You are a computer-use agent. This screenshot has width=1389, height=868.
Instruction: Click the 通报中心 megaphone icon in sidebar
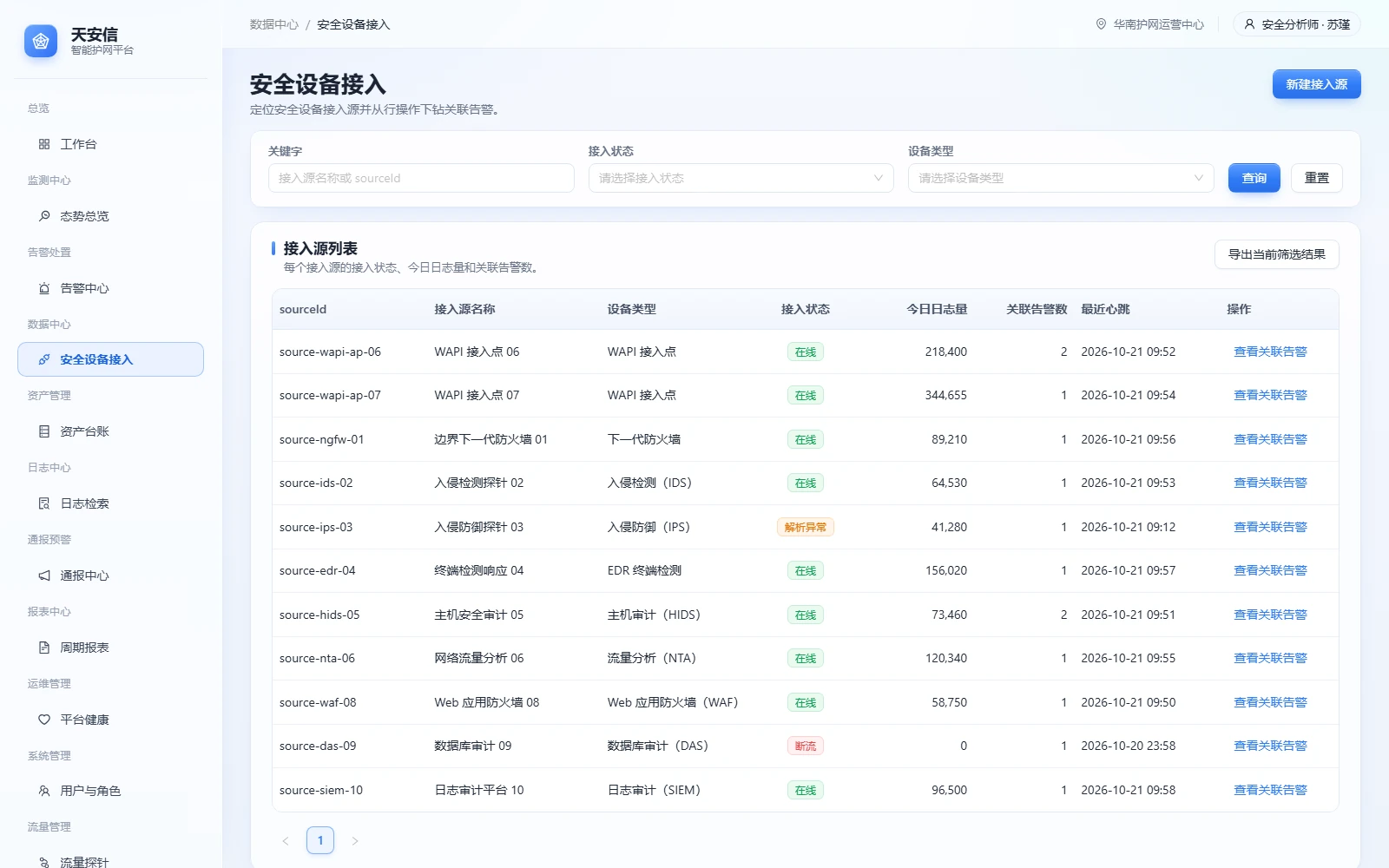(x=44, y=575)
